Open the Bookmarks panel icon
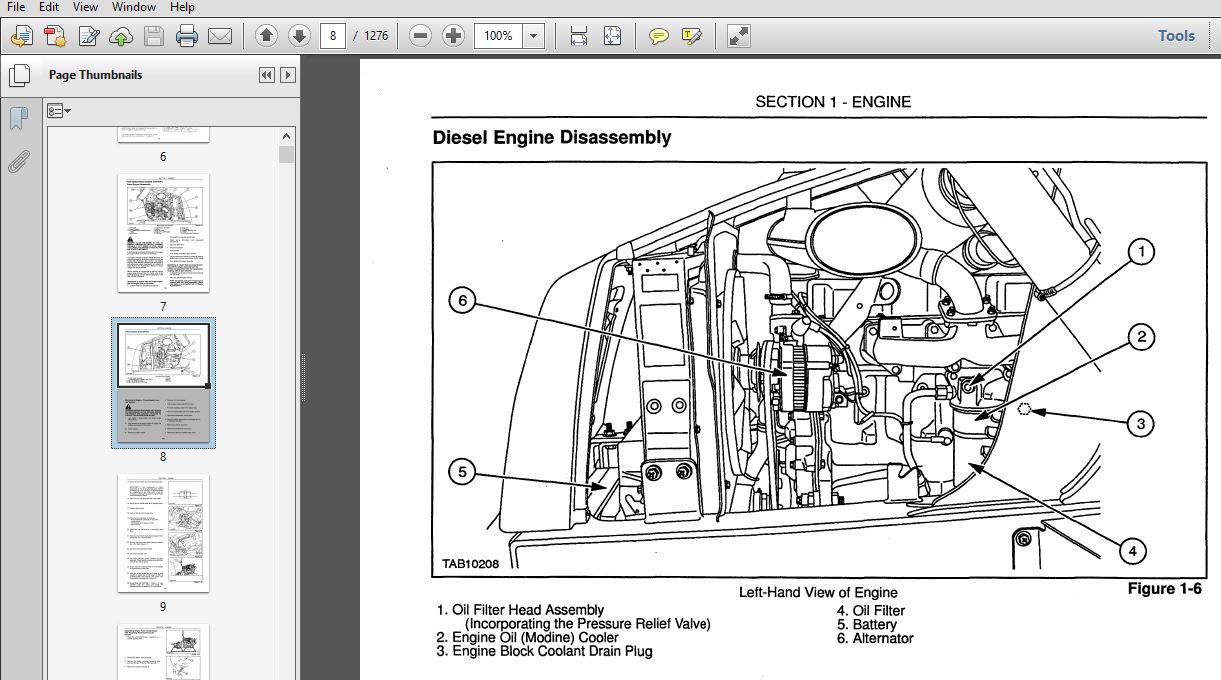Viewport: 1221px width, 680px height. pyautogui.click(x=18, y=119)
